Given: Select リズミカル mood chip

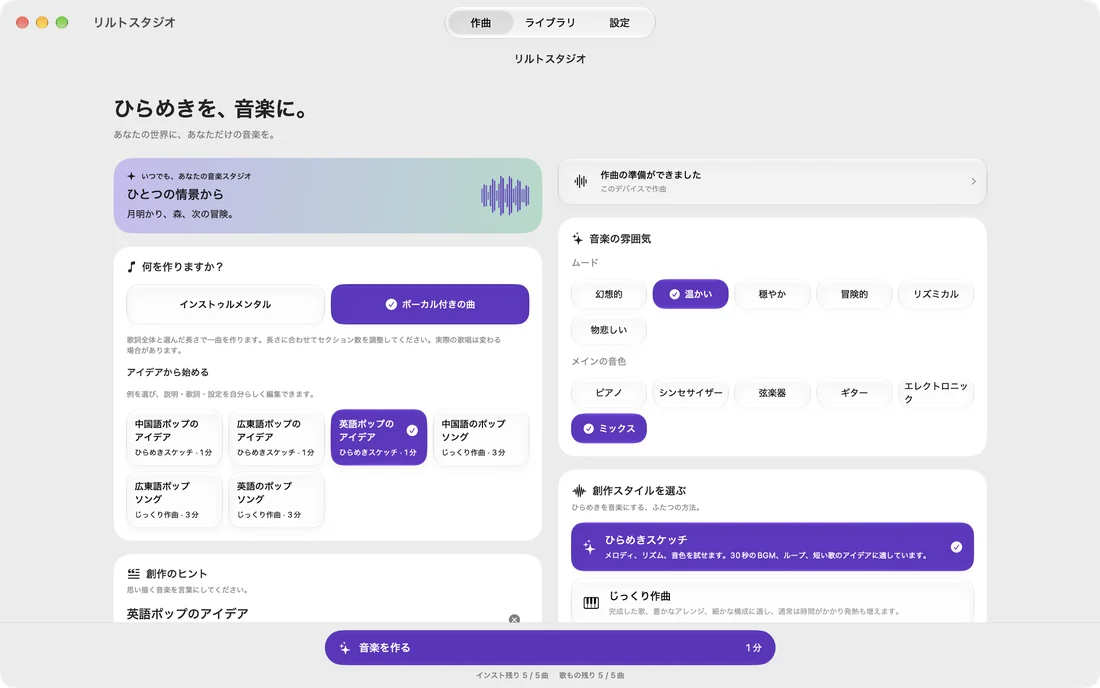Looking at the screenshot, I should click(936, 294).
